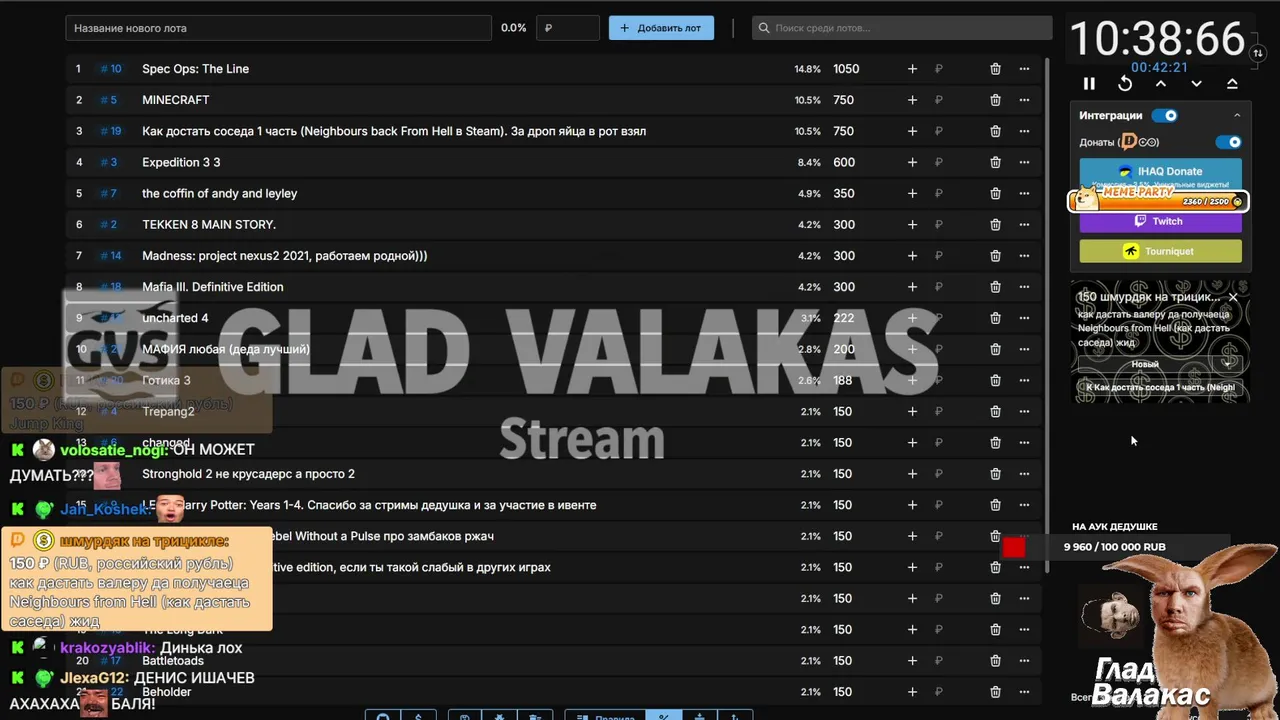The image size is (1280, 720).
Task: Delete the MINECRAFT lot
Action: pos(995,100)
